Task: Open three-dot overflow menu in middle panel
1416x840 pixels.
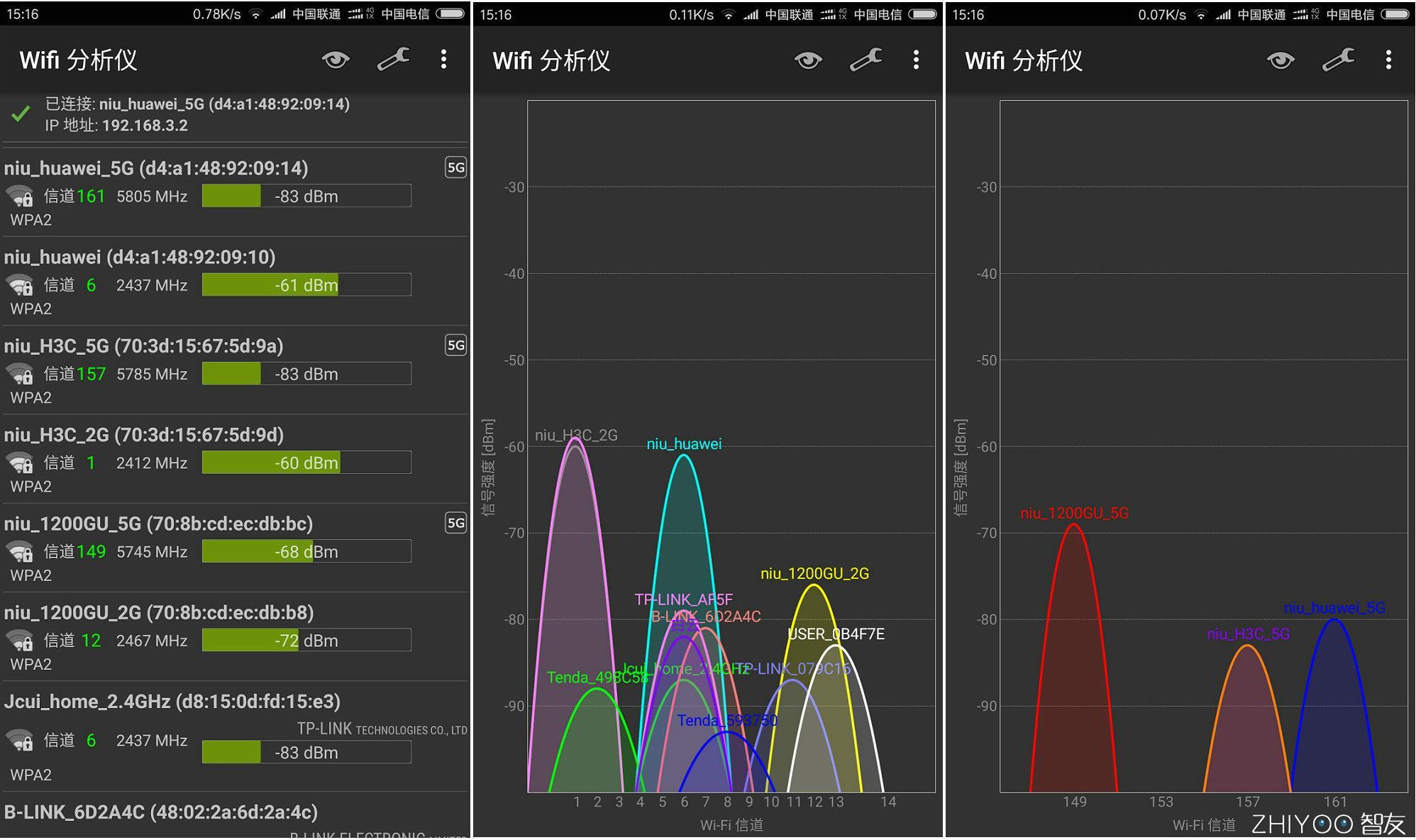Action: [x=917, y=60]
